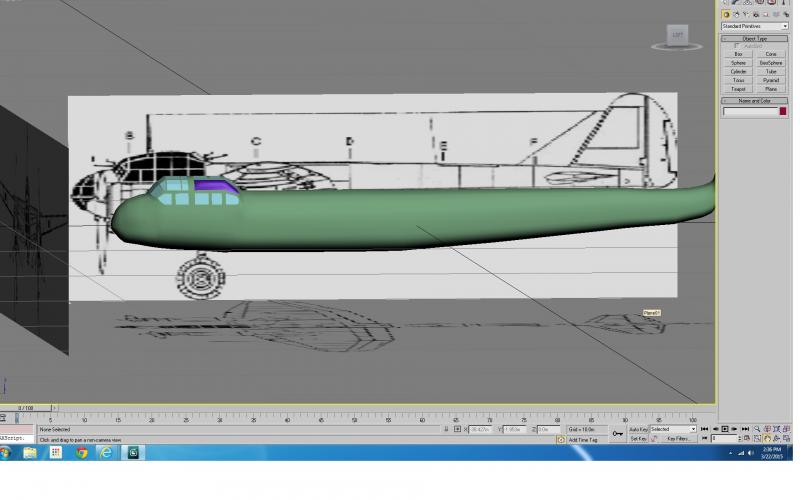
Task: Open the object color swatch
Action: coord(783,111)
